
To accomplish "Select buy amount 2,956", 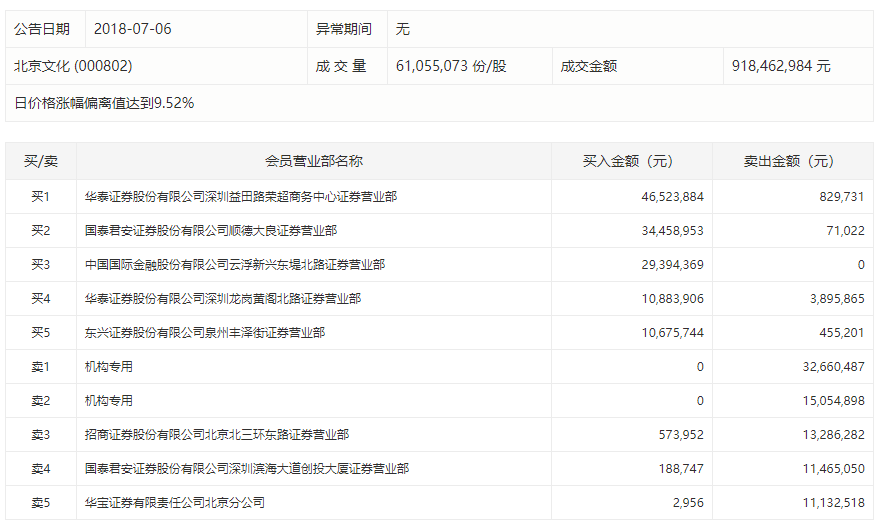I will tap(688, 503).
